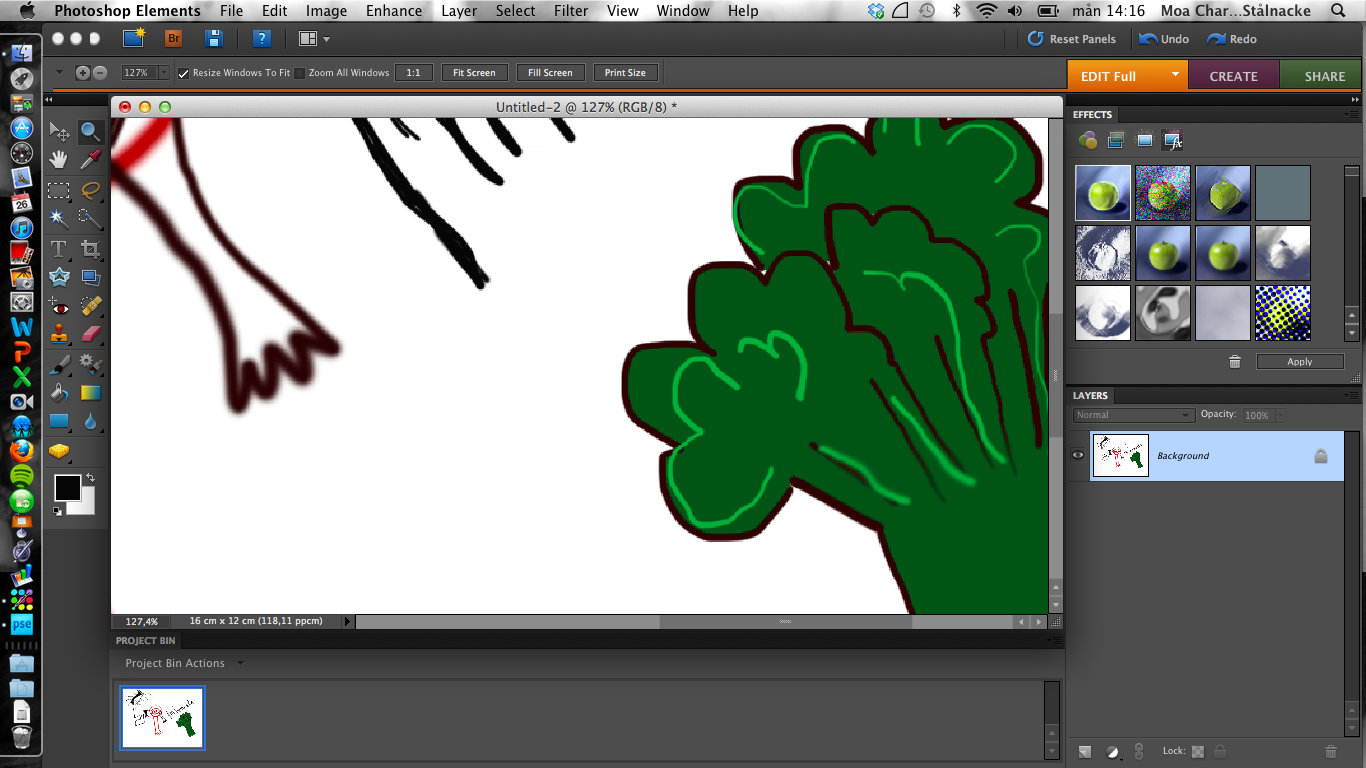Open Project Bin Actions dropdown
1366x768 pixels.
(x=240, y=663)
